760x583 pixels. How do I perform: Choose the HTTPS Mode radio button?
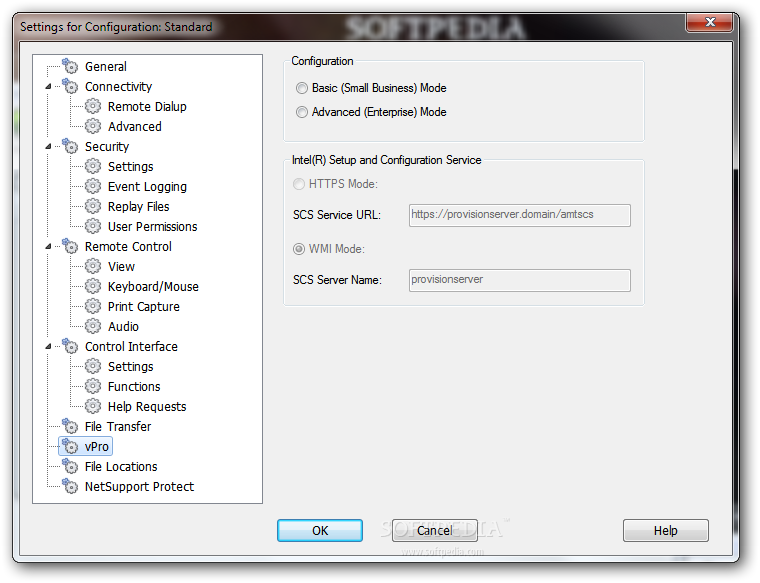[x=299, y=184]
